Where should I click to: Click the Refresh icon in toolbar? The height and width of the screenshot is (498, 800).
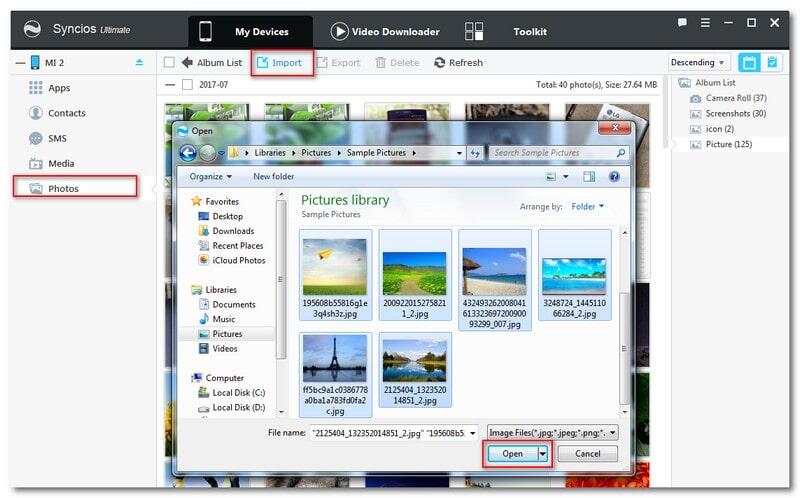(440, 62)
